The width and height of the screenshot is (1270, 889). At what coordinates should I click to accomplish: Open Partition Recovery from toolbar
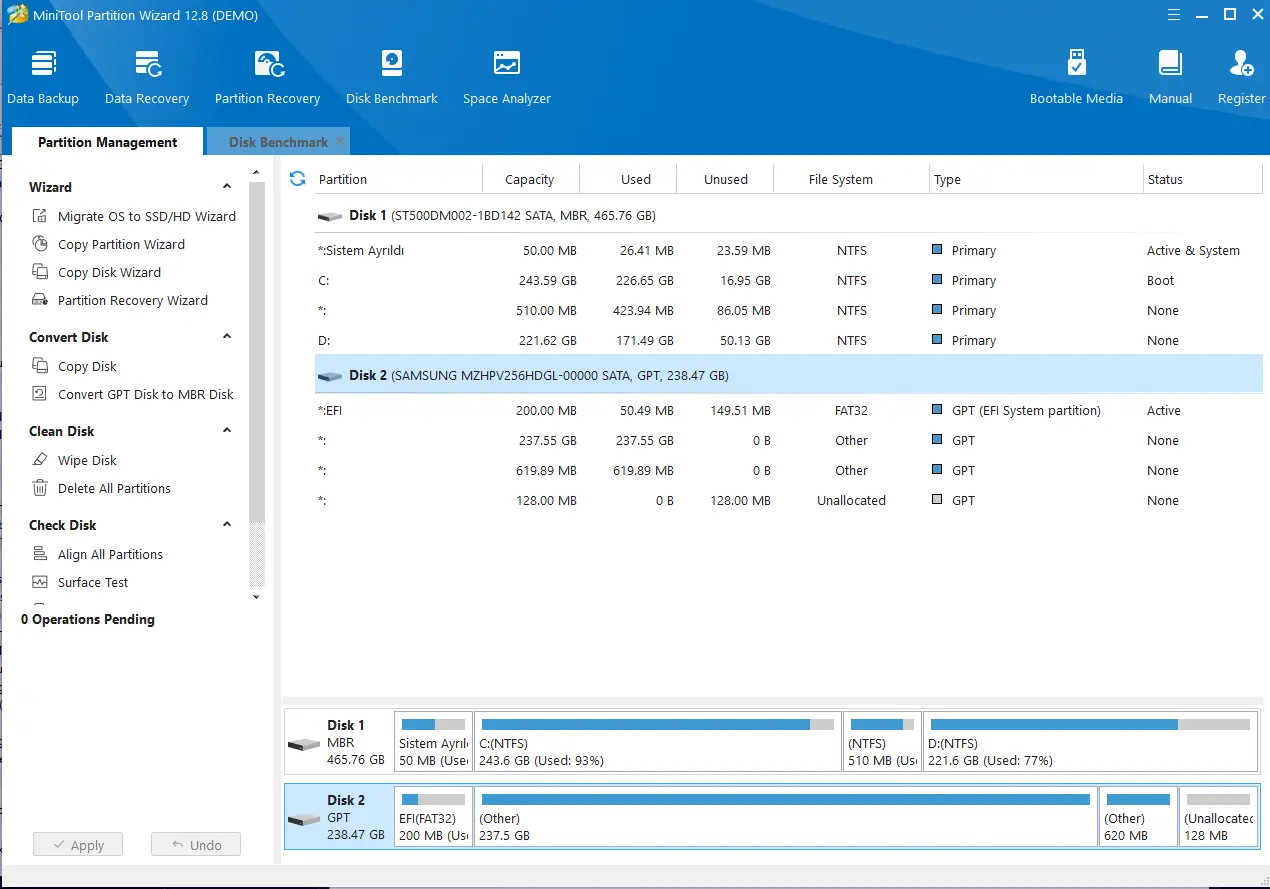point(267,77)
